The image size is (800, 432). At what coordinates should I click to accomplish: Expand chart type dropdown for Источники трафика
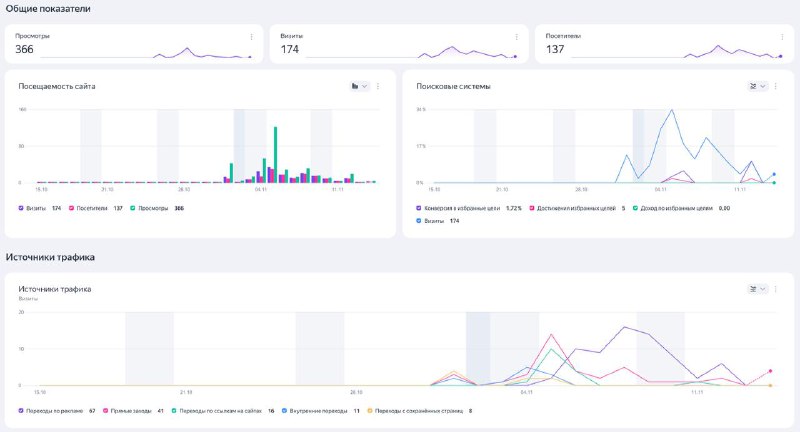(x=757, y=289)
